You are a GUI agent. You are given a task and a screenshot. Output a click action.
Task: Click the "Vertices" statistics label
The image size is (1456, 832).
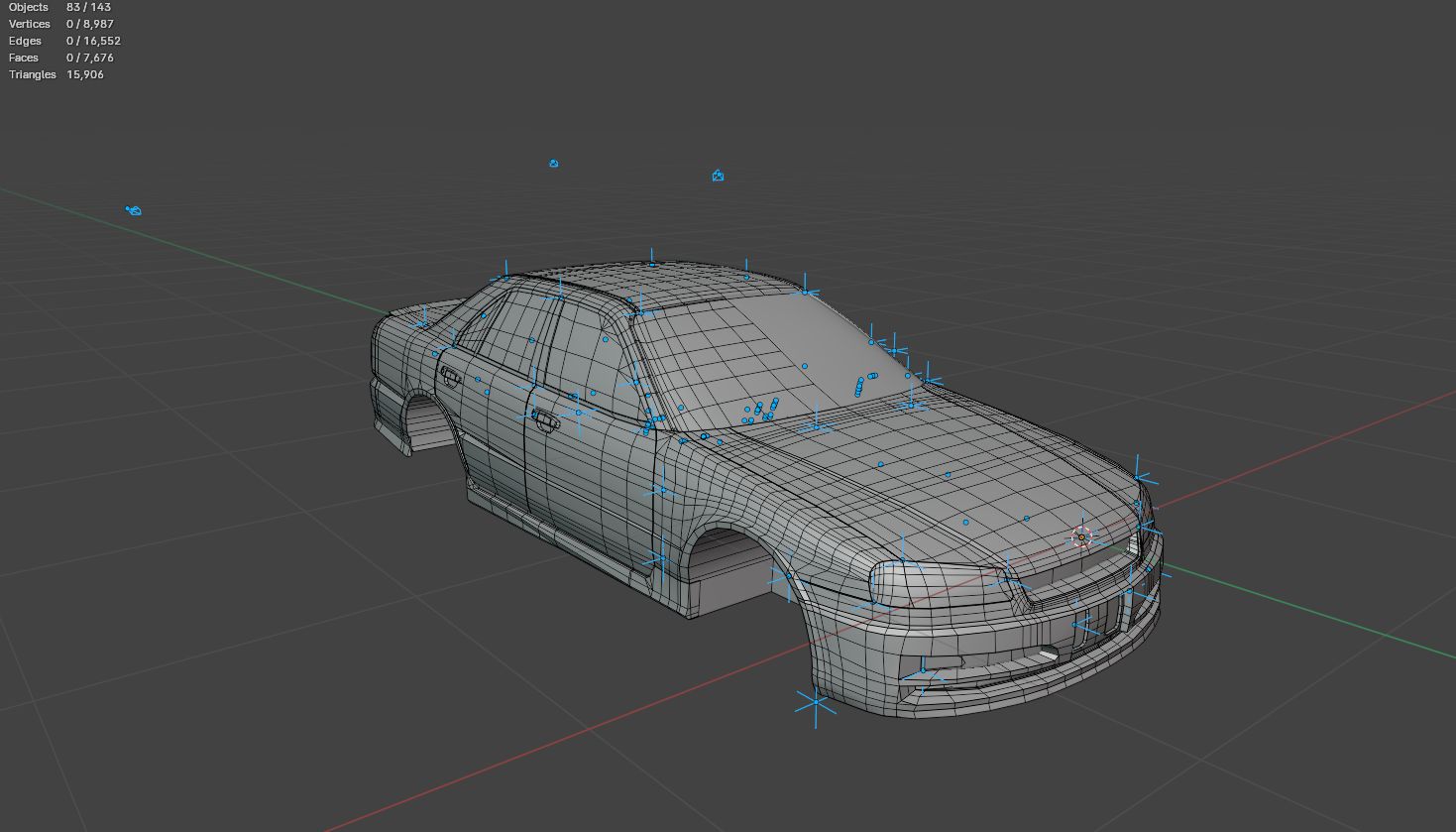(30, 24)
